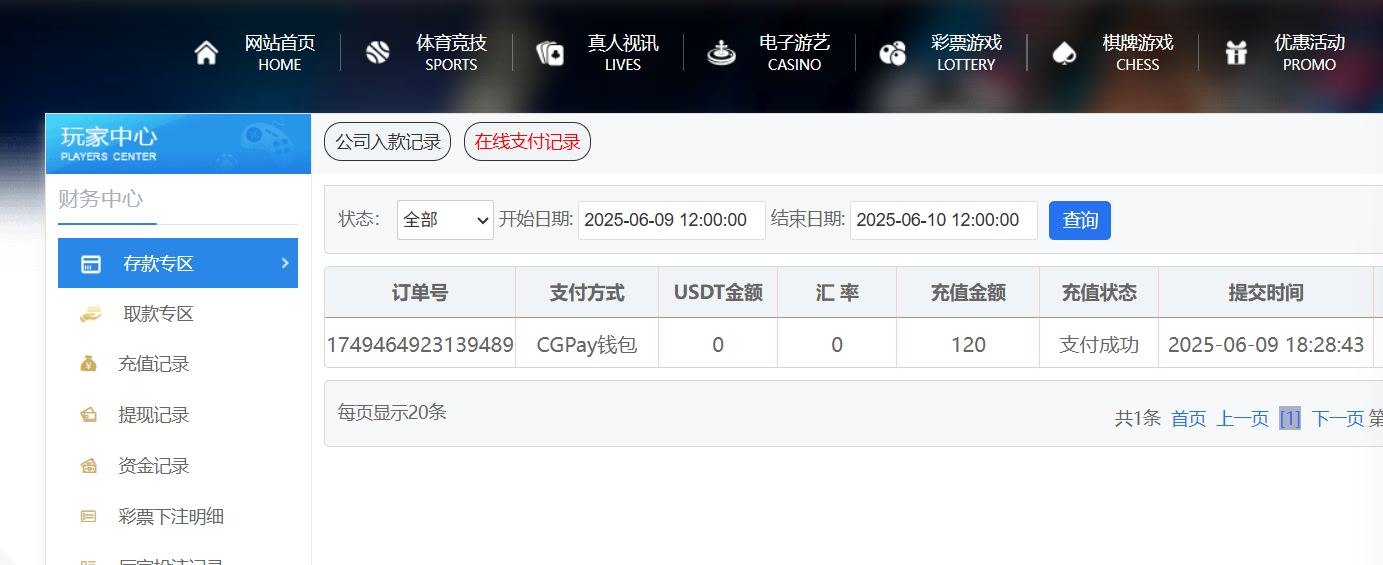Image resolution: width=1383 pixels, height=565 pixels.
Task: Select the 在线支付记录 tab
Action: click(x=527, y=142)
